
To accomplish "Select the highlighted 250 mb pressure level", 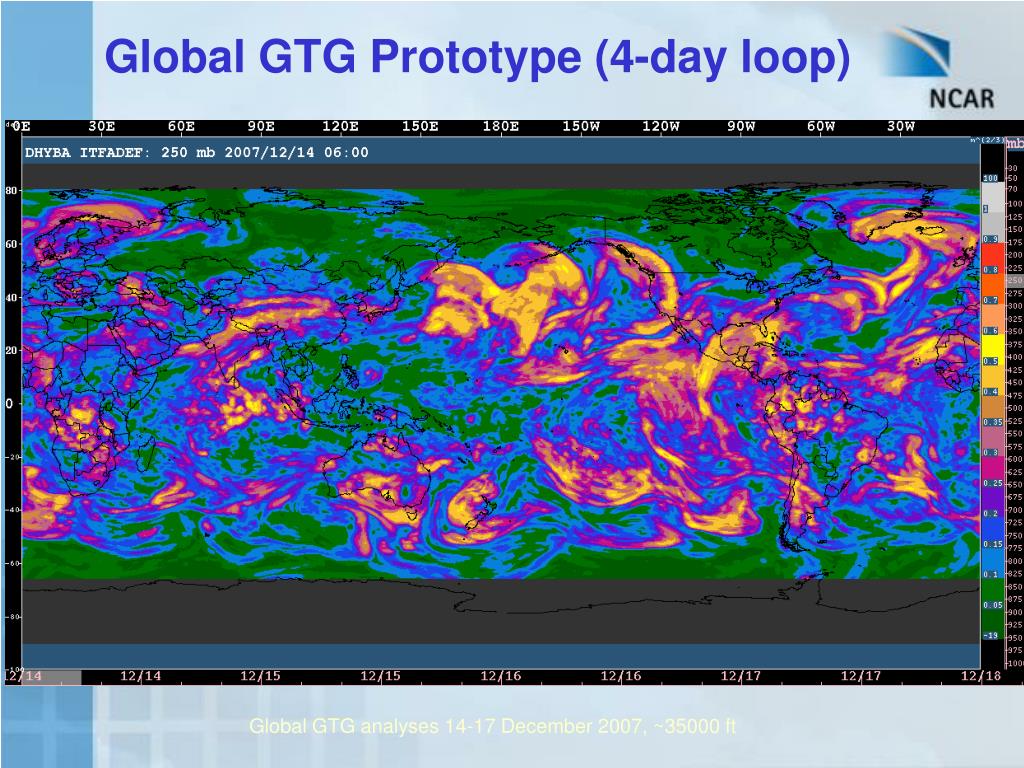I will 1015,280.
